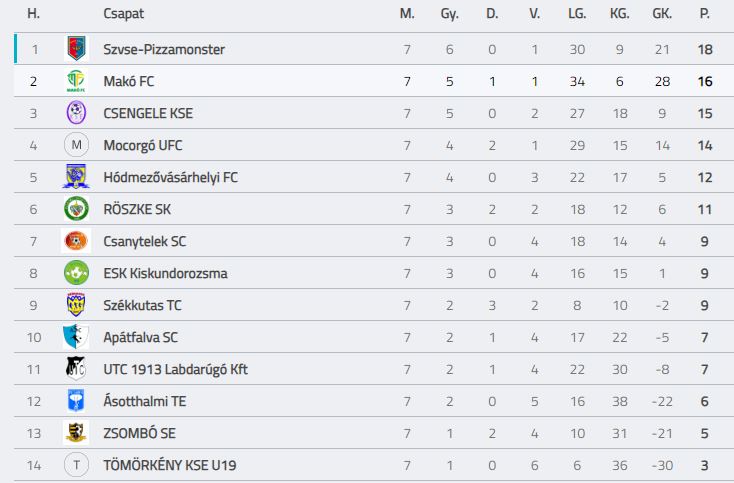Click the Székkutas TC crest
This screenshot has height=483, width=734.
[x=77, y=305]
